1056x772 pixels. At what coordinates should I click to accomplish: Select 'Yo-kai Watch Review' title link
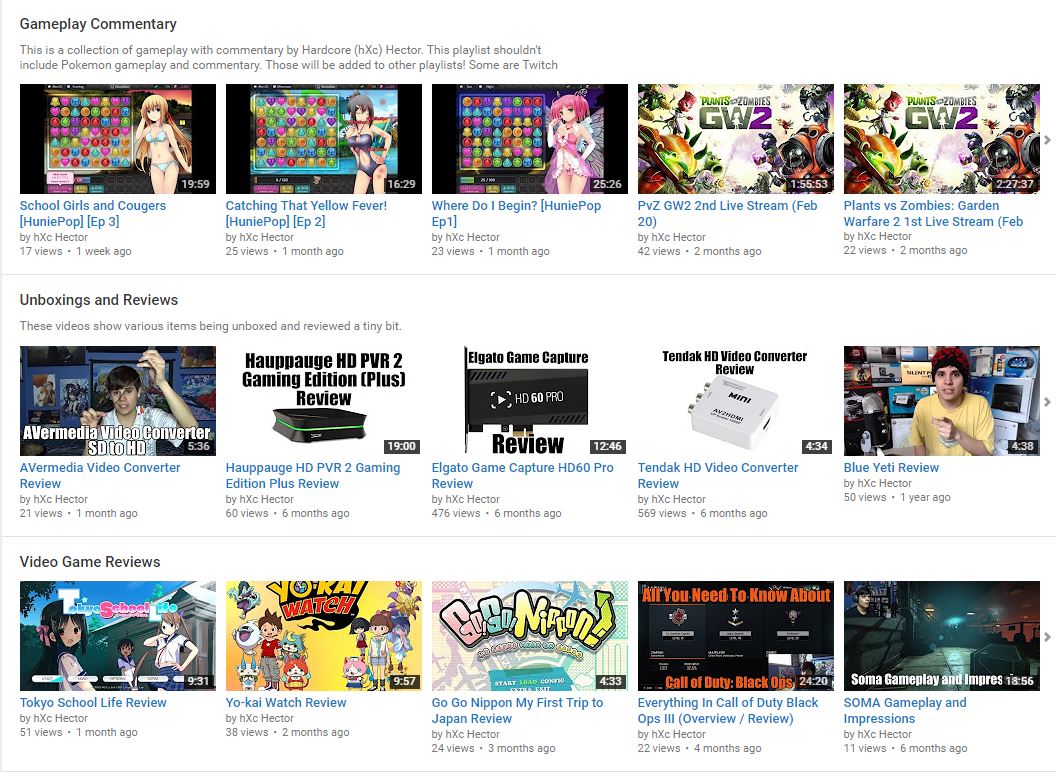pos(286,703)
